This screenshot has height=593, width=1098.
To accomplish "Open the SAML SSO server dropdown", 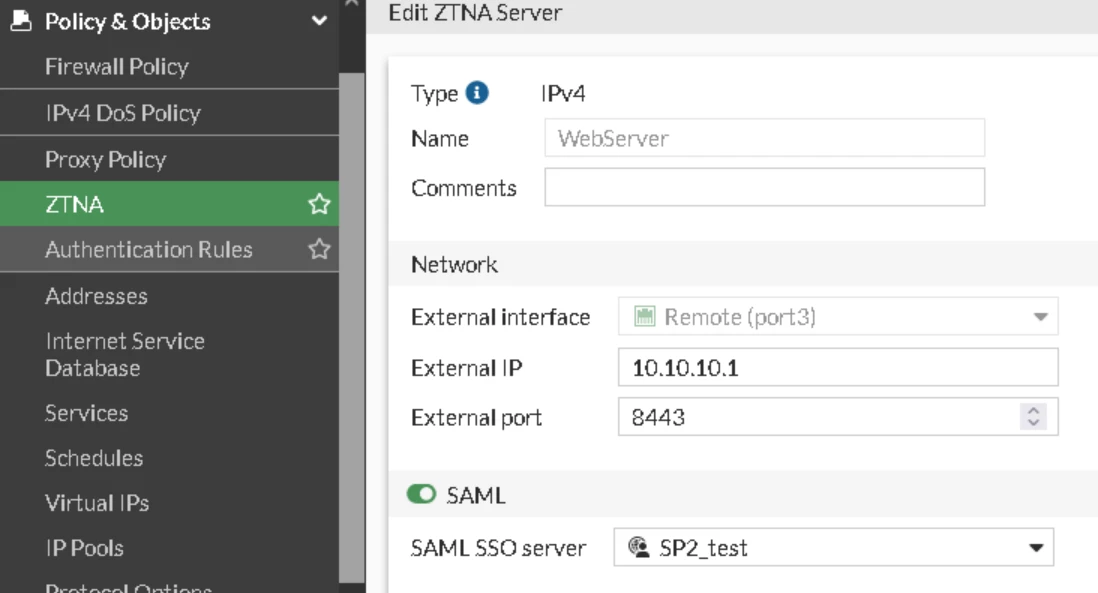I will click(833, 547).
